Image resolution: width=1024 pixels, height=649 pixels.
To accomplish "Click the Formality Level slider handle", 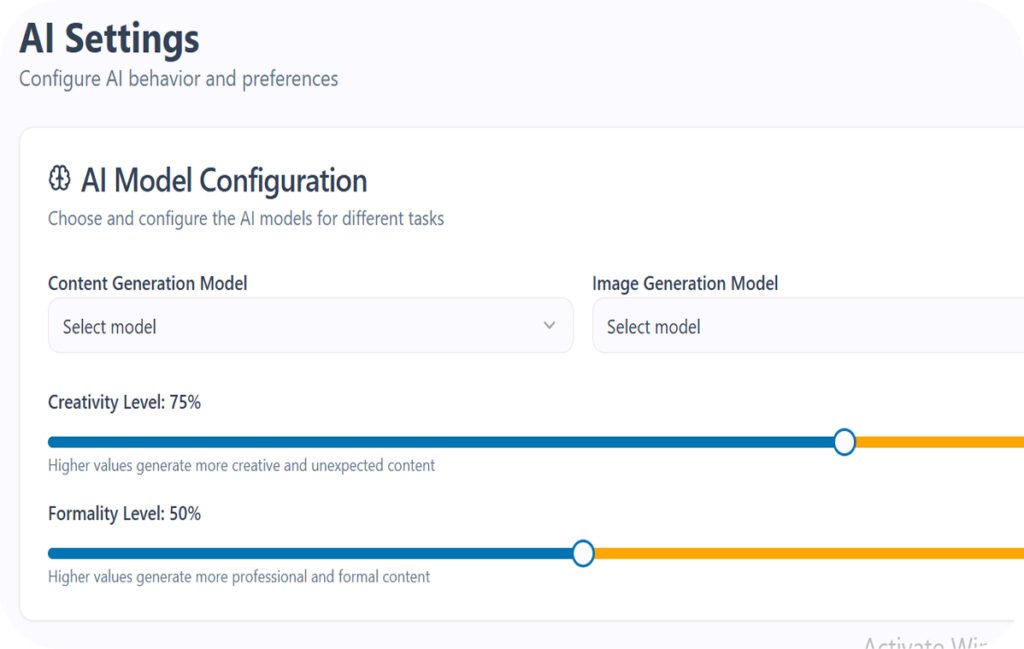I will pos(583,553).
